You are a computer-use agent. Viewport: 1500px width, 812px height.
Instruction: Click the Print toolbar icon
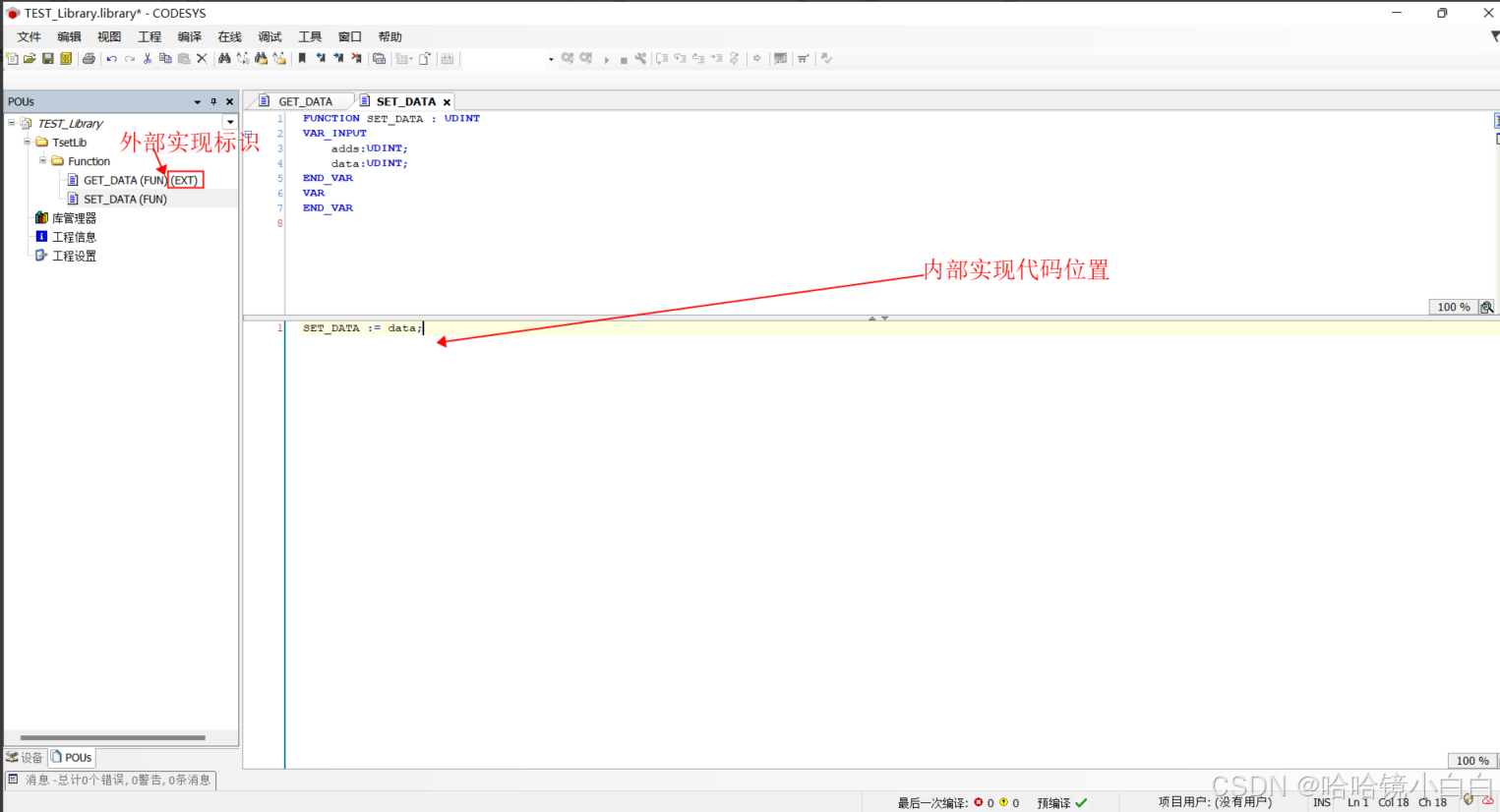tap(88, 59)
